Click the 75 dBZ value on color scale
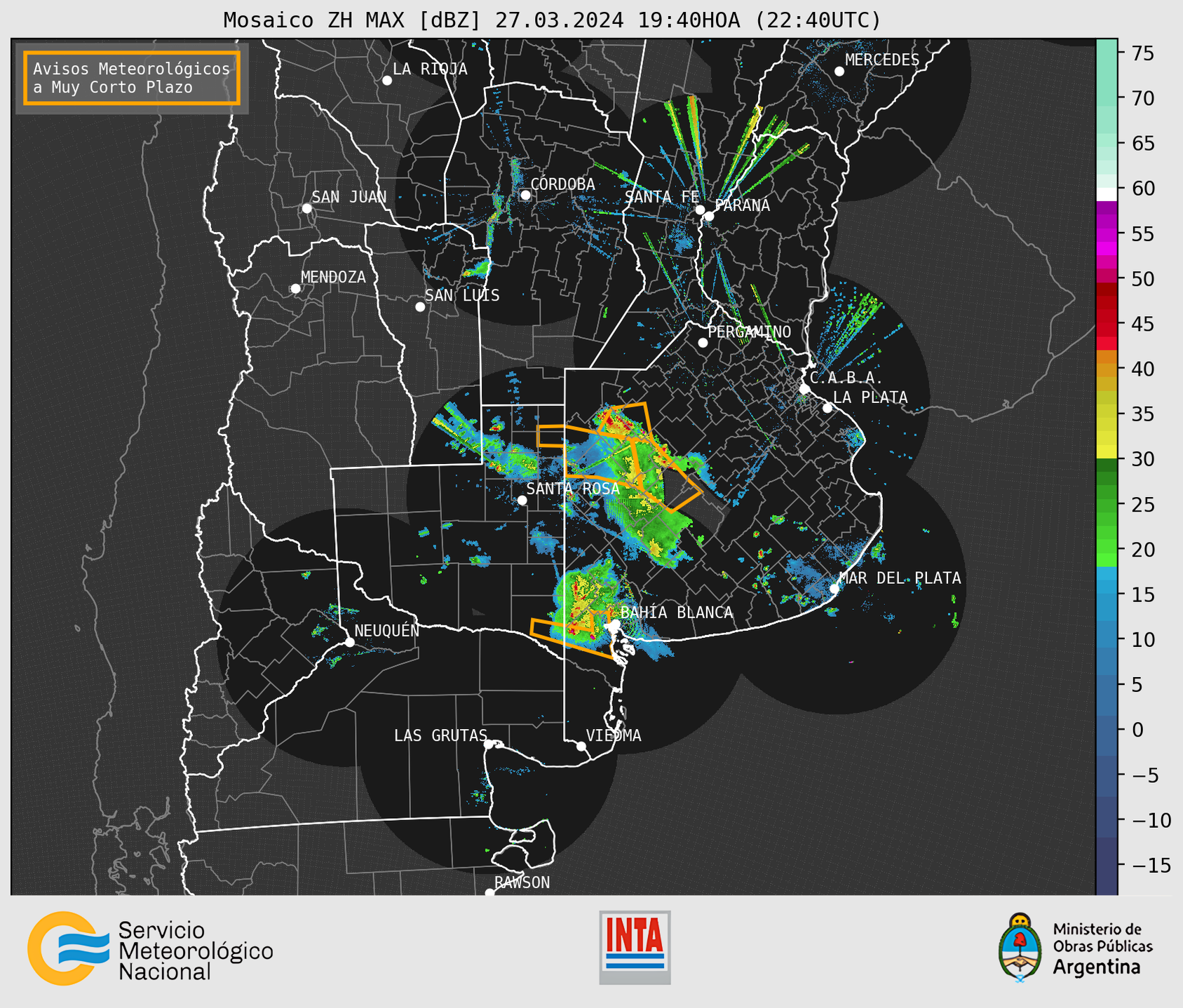1183x1008 pixels. pyautogui.click(x=1142, y=53)
